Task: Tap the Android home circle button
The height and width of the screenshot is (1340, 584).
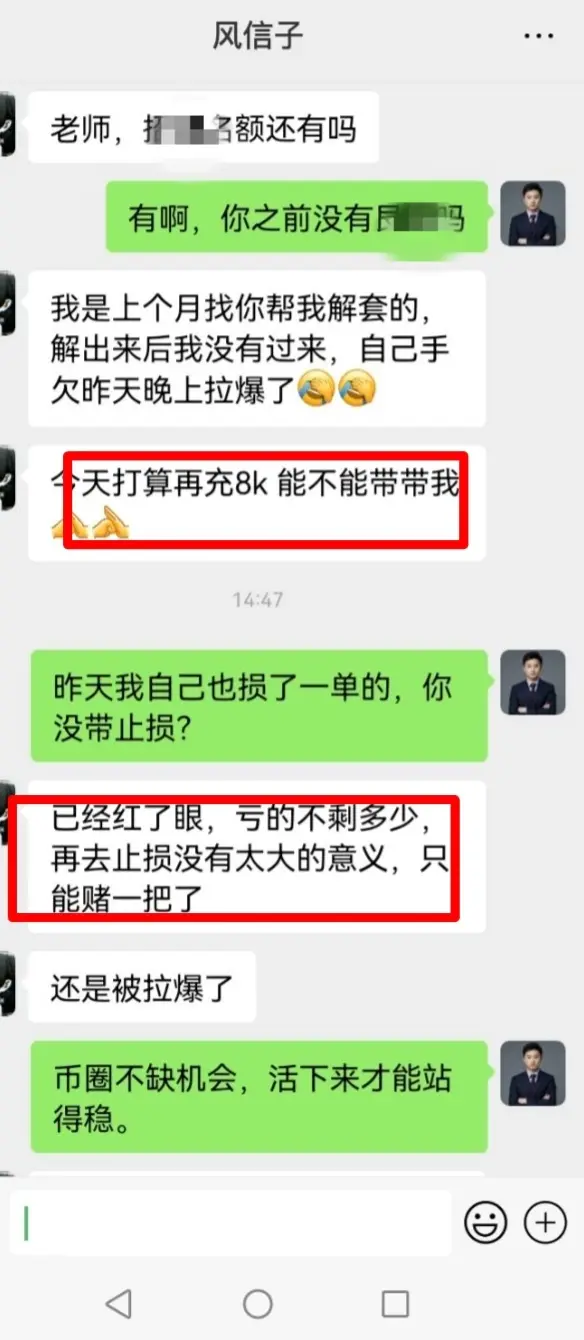Action: (x=258, y=1303)
